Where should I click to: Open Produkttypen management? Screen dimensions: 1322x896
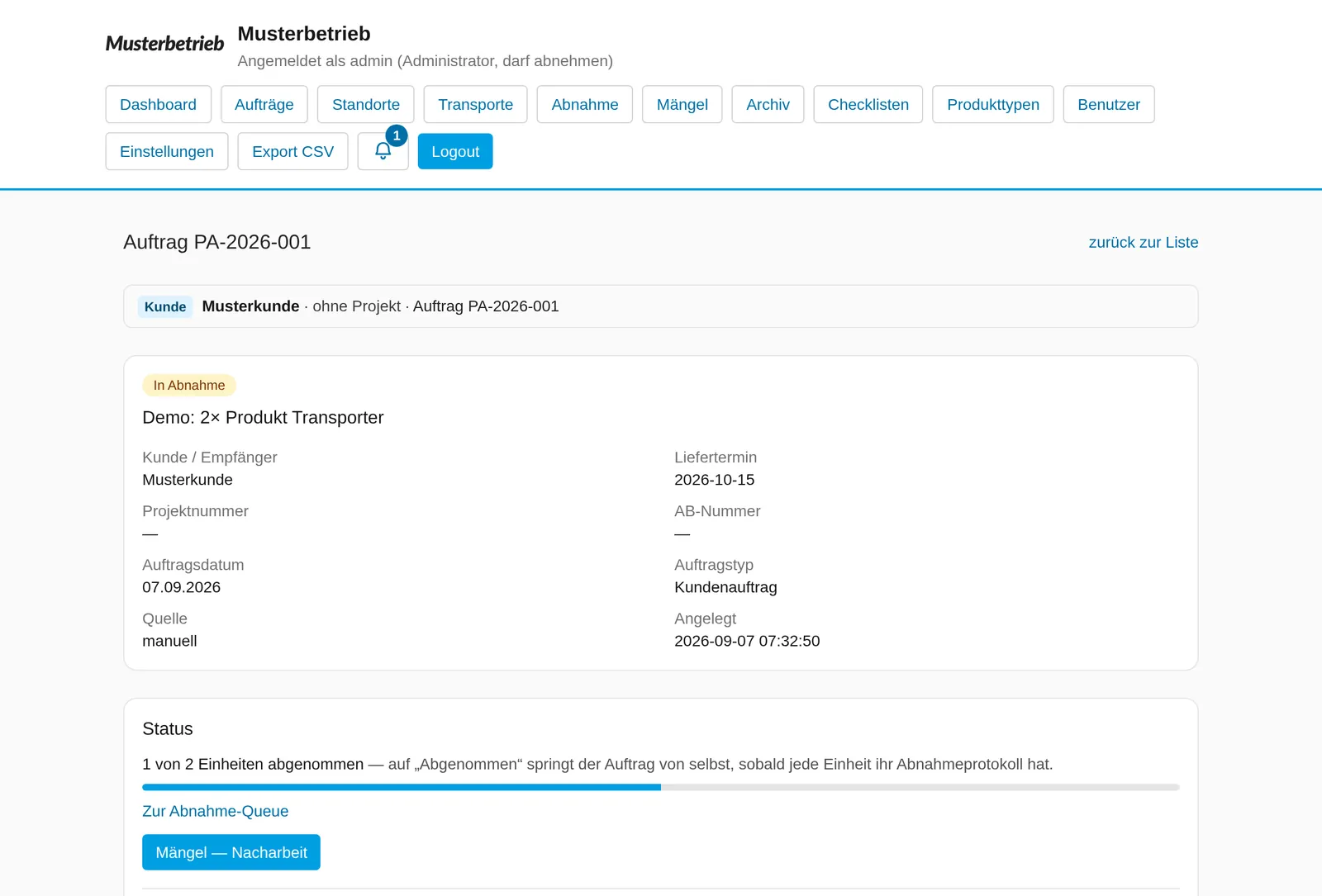(x=993, y=105)
